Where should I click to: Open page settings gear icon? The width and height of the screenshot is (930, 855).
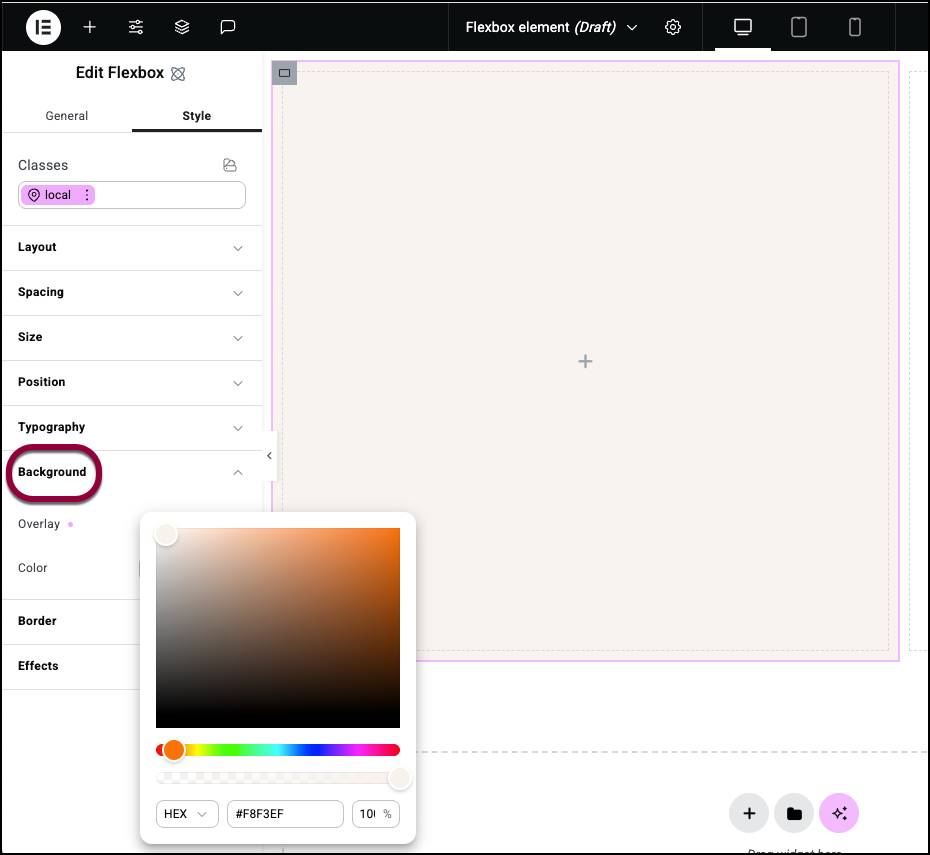[x=673, y=27]
